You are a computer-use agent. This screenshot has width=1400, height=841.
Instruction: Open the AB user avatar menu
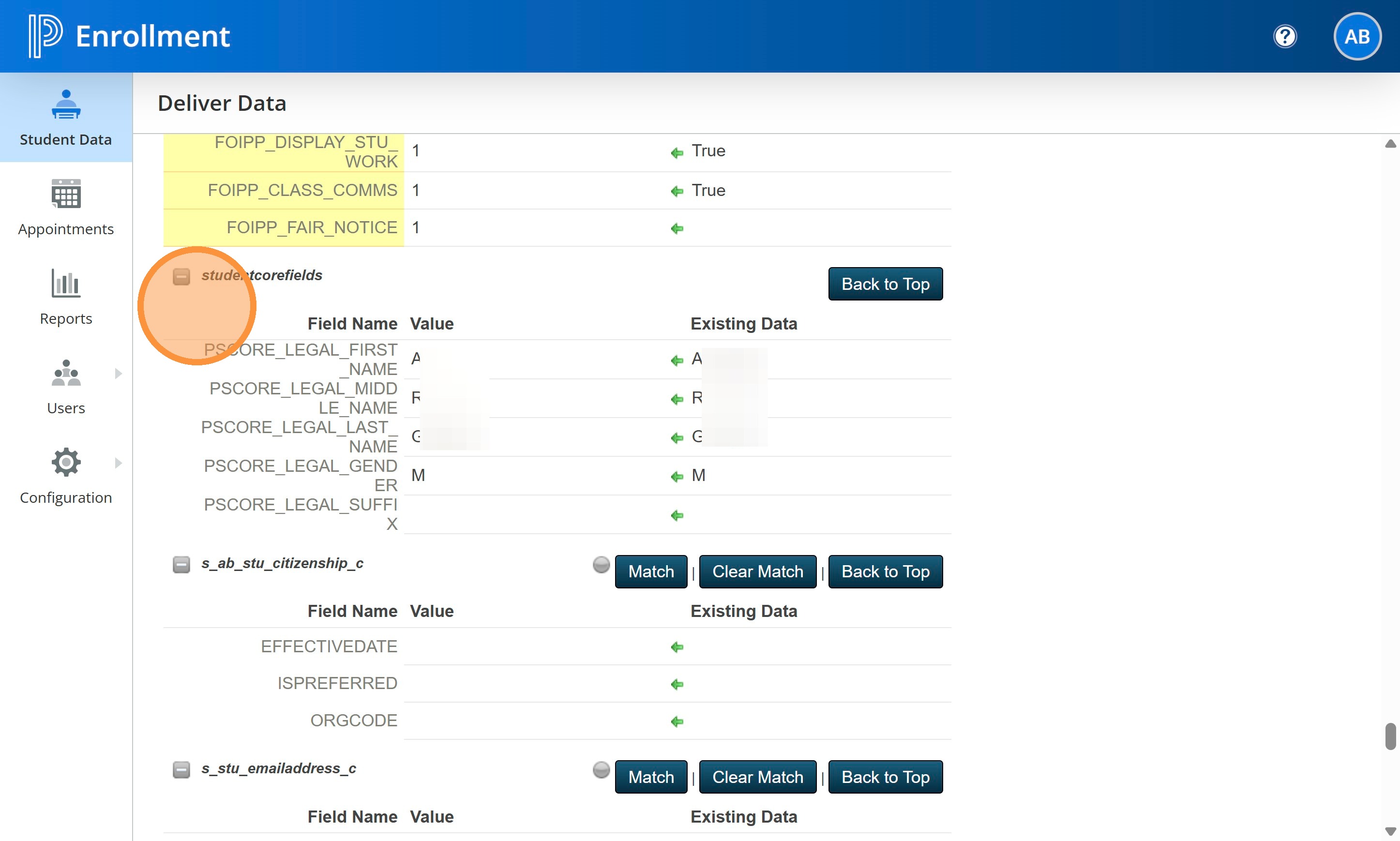[x=1356, y=37]
